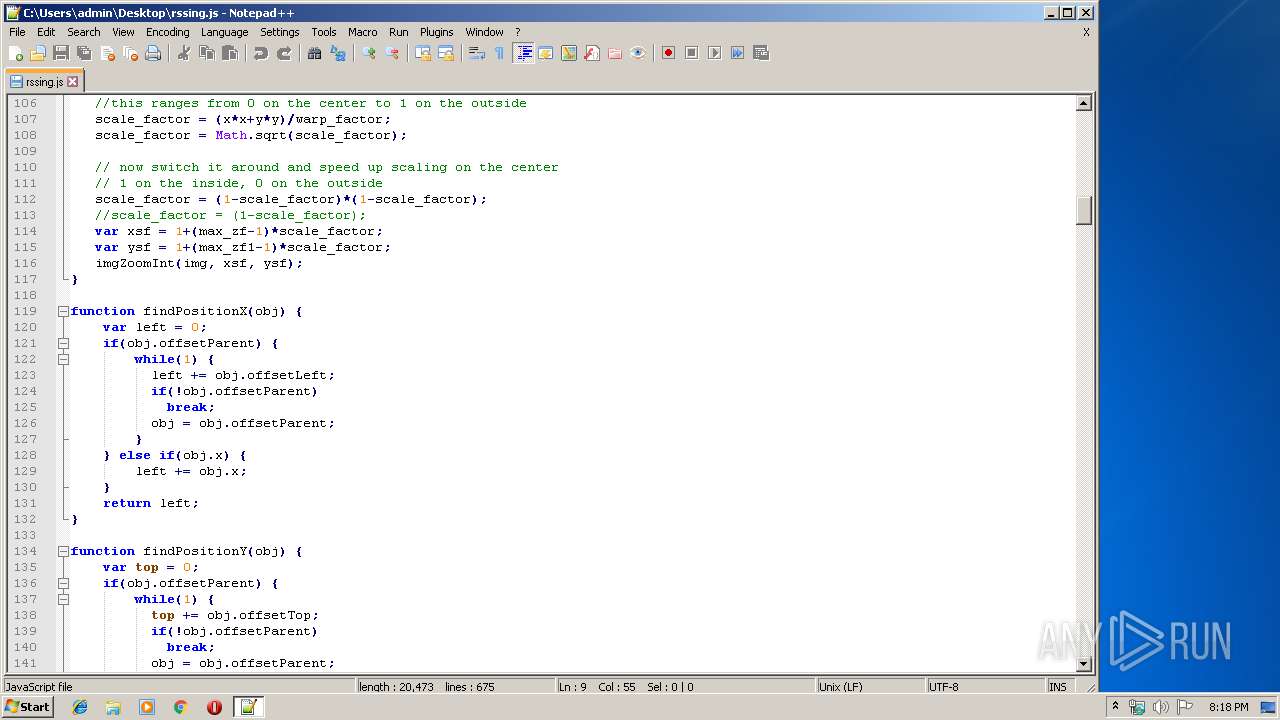
Task: Toggle monitoring with the eye icon
Action: (638, 53)
